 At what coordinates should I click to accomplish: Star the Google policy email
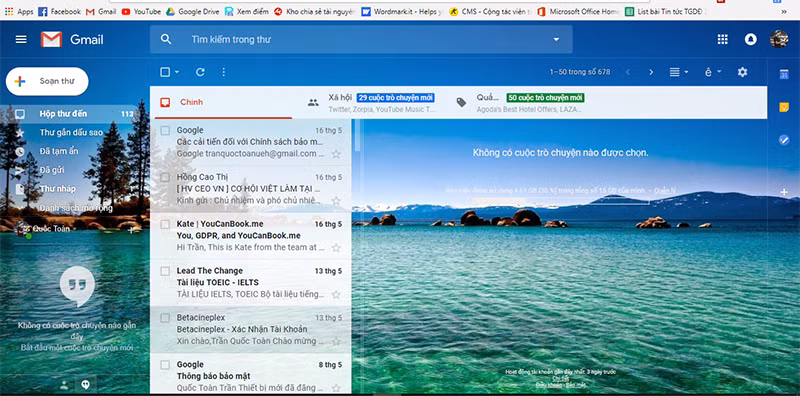[336, 154]
